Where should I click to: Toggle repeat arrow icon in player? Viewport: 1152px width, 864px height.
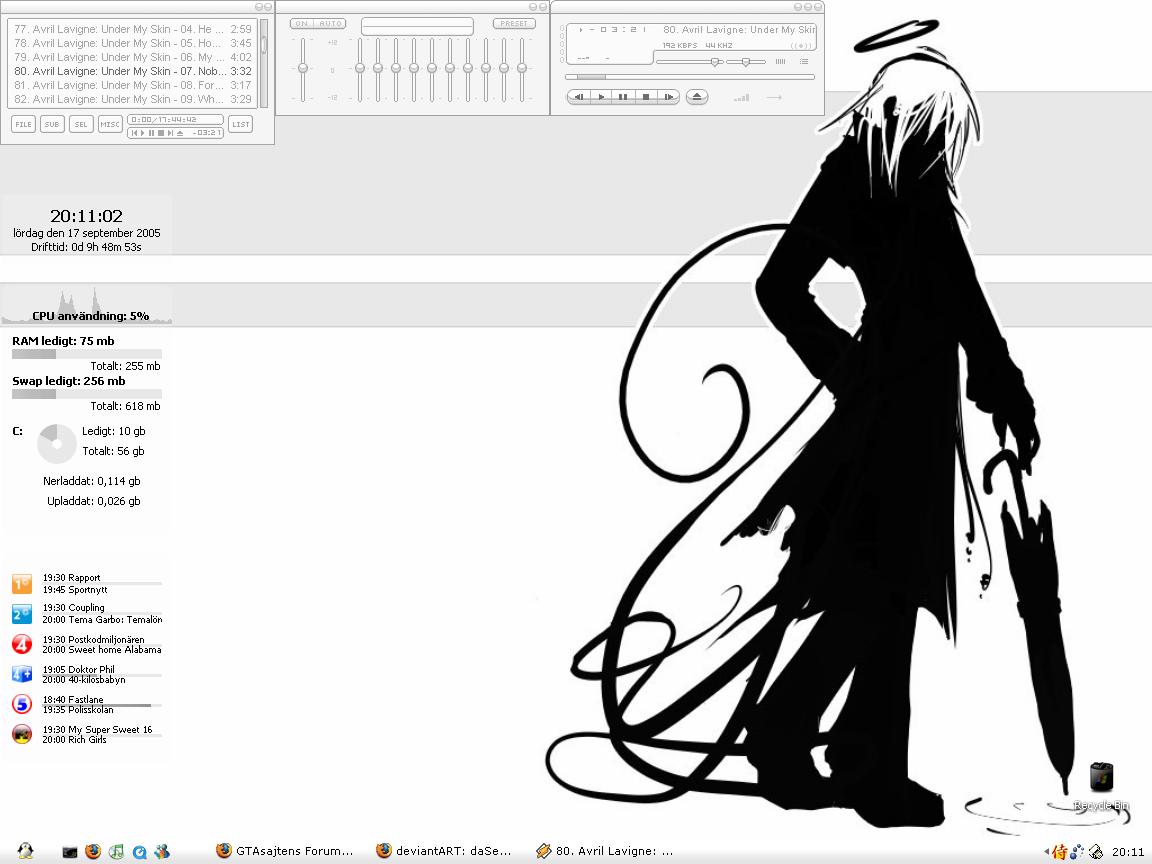[774, 97]
